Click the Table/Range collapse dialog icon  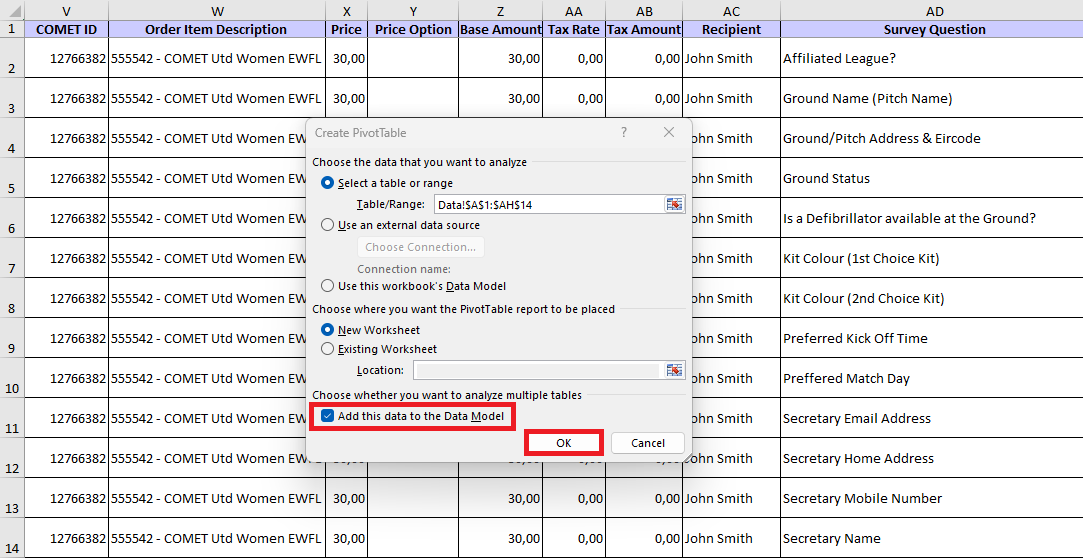tap(675, 204)
